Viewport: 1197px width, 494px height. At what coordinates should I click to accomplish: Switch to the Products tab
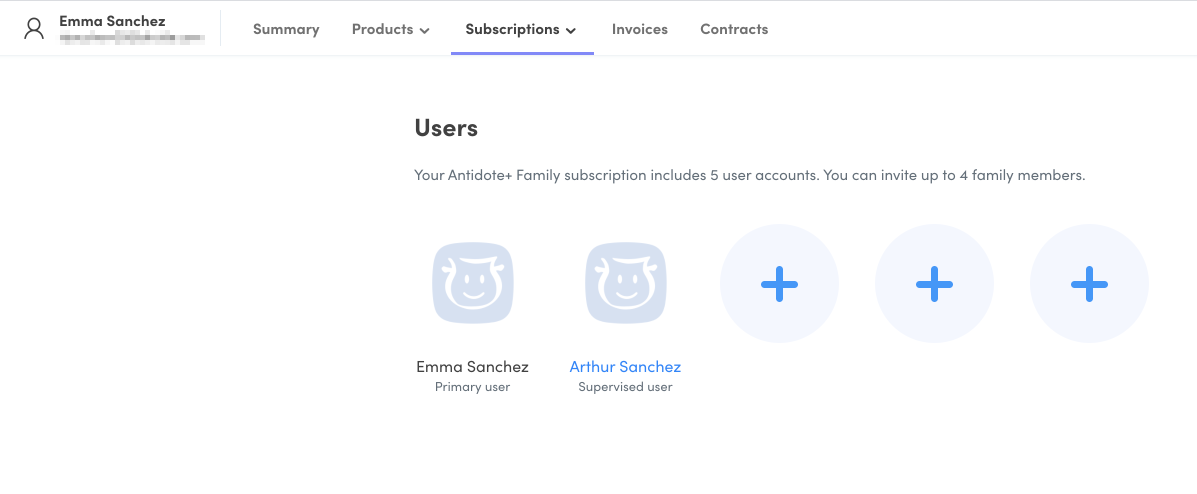coord(382,29)
